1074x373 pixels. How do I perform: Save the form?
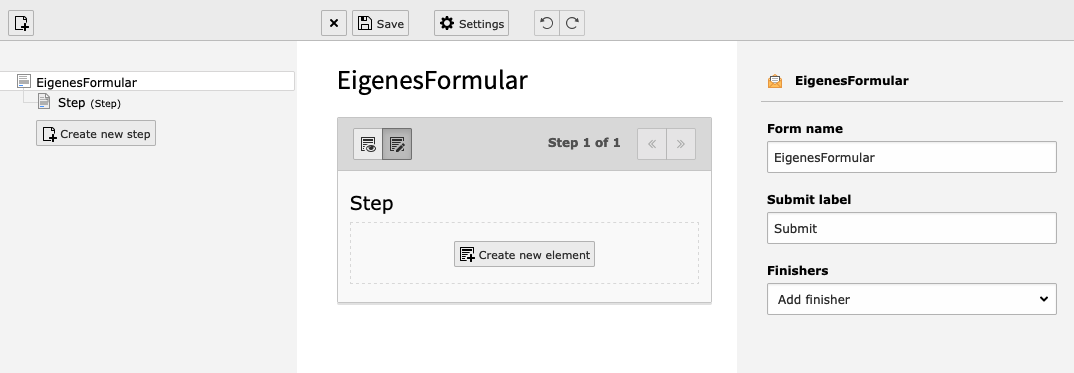tap(380, 23)
